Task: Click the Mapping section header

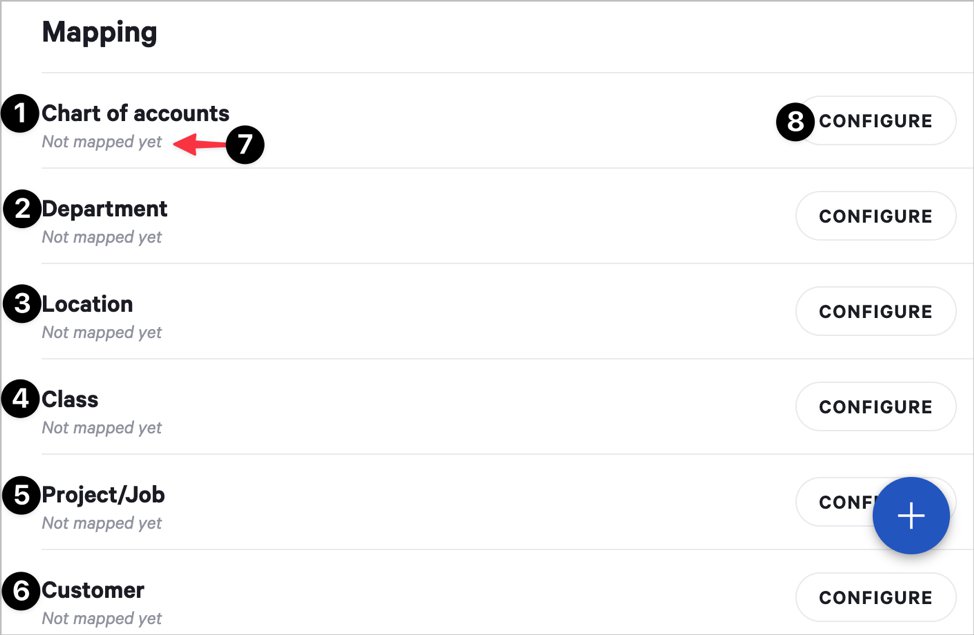Action: coord(99,32)
